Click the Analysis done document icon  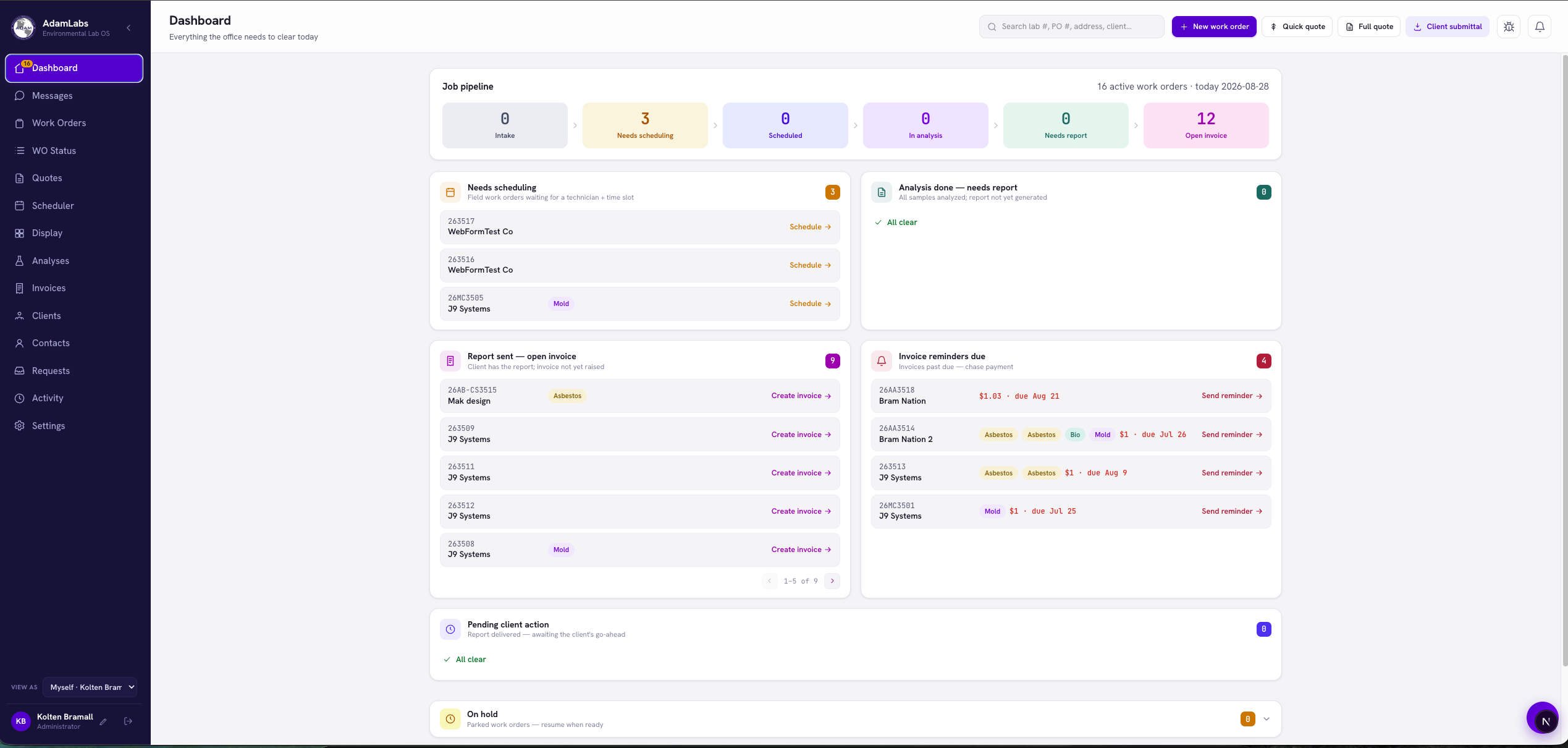pos(882,192)
